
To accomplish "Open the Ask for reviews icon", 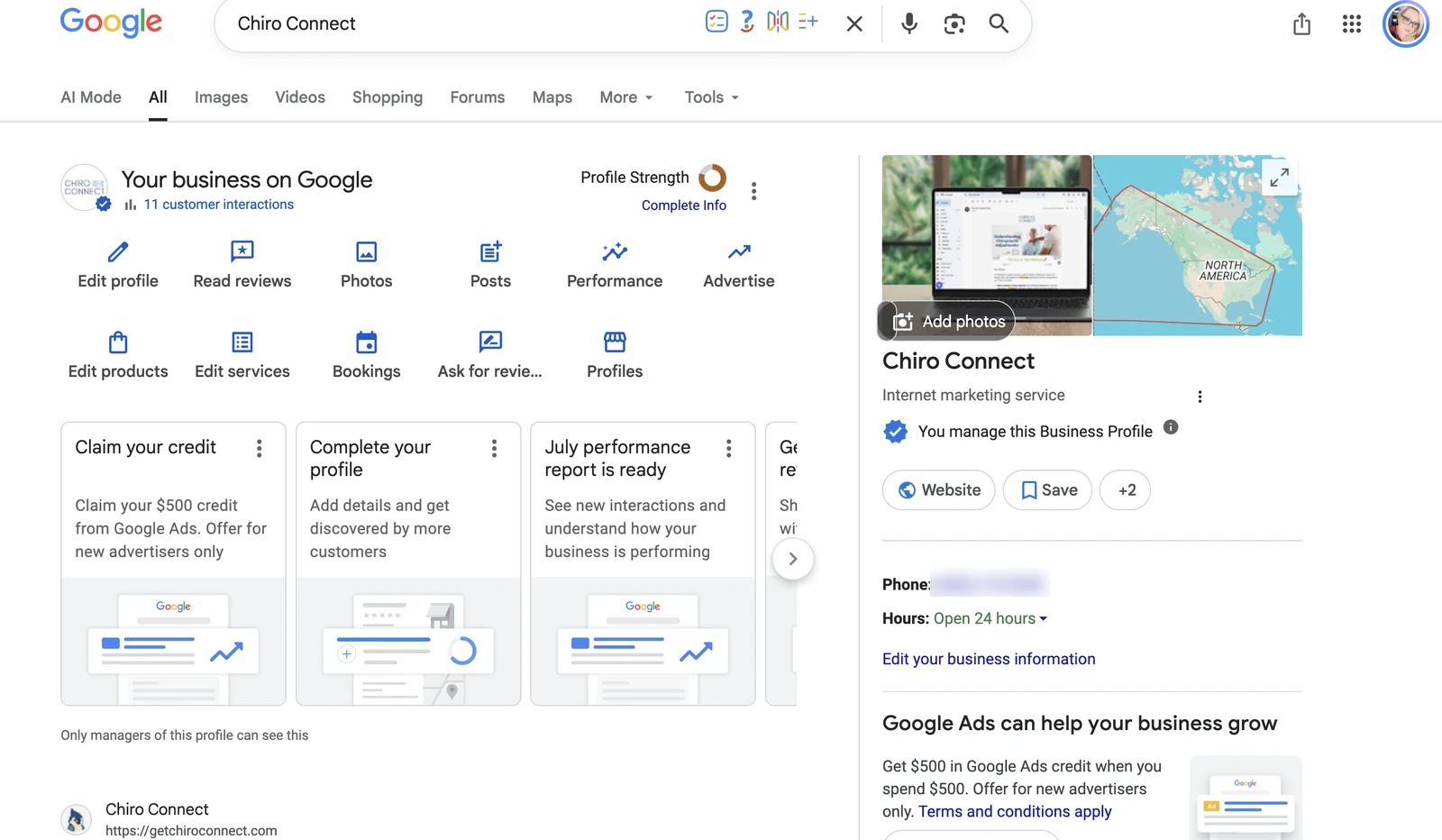I will tap(490, 342).
